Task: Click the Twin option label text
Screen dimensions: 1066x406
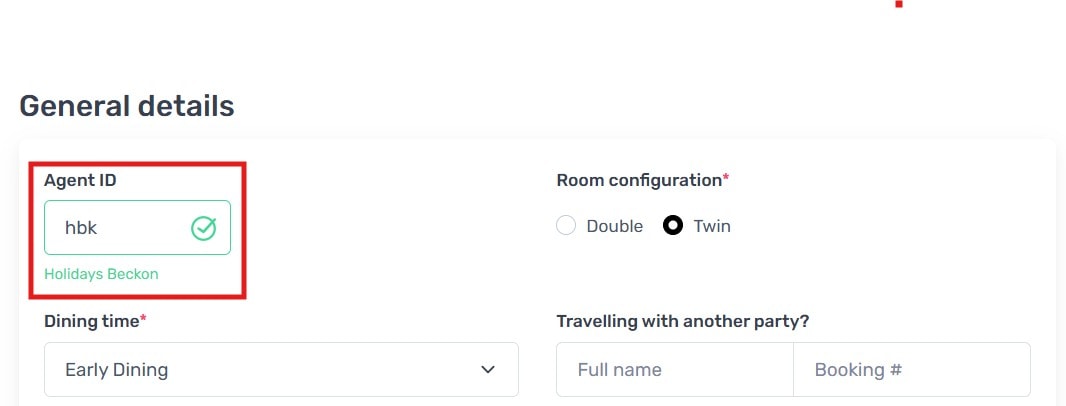Action: coord(712,226)
